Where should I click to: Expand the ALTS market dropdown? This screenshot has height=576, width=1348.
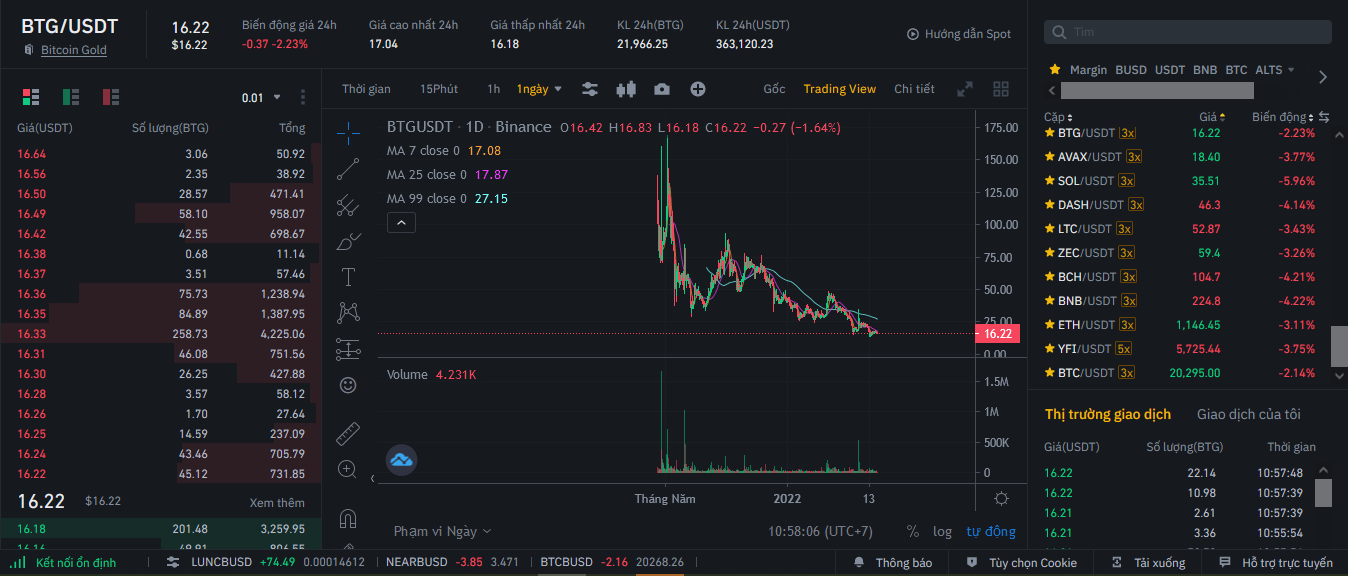click(1275, 70)
